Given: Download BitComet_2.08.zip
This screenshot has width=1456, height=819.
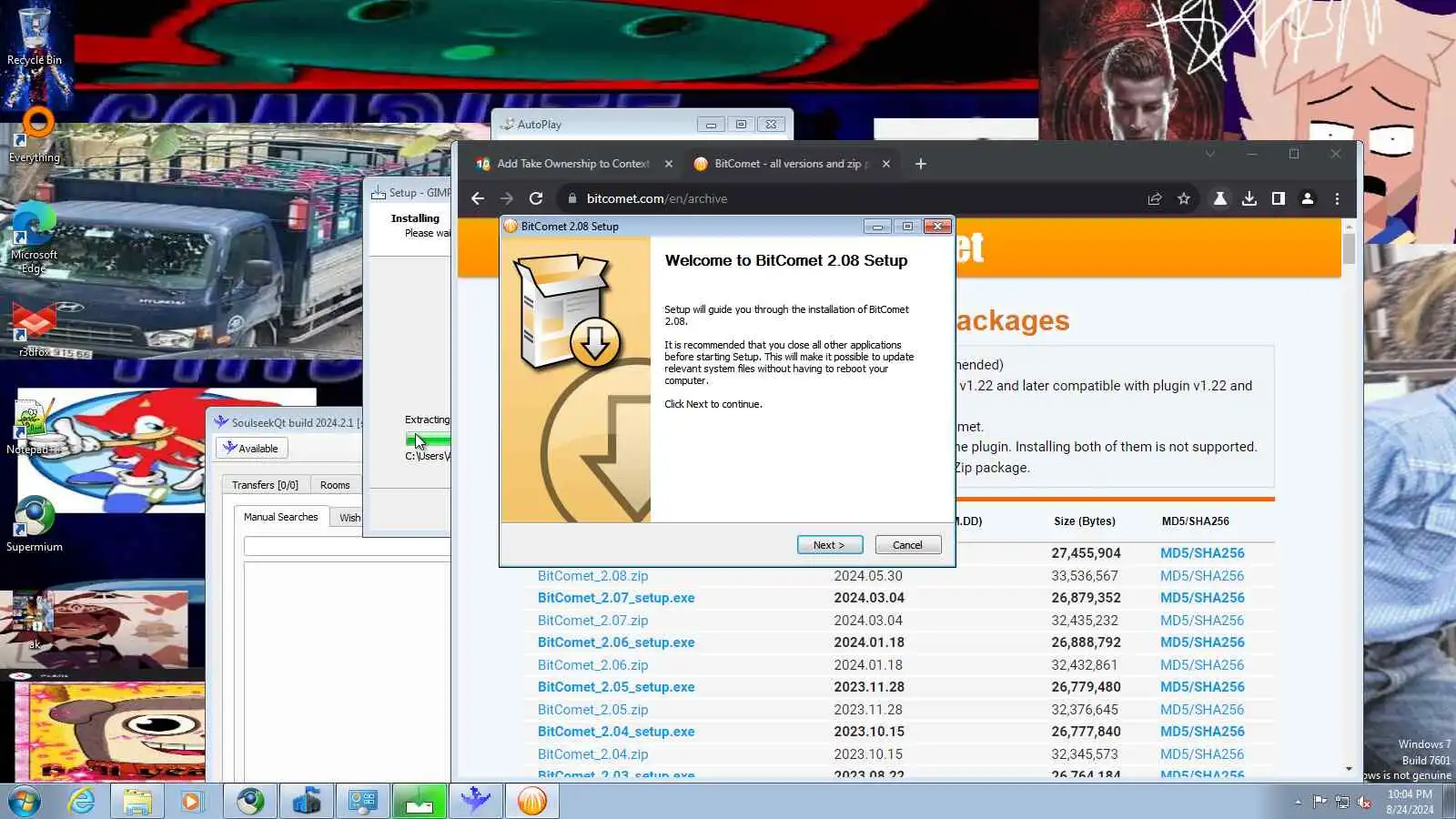Looking at the screenshot, I should tap(593, 576).
